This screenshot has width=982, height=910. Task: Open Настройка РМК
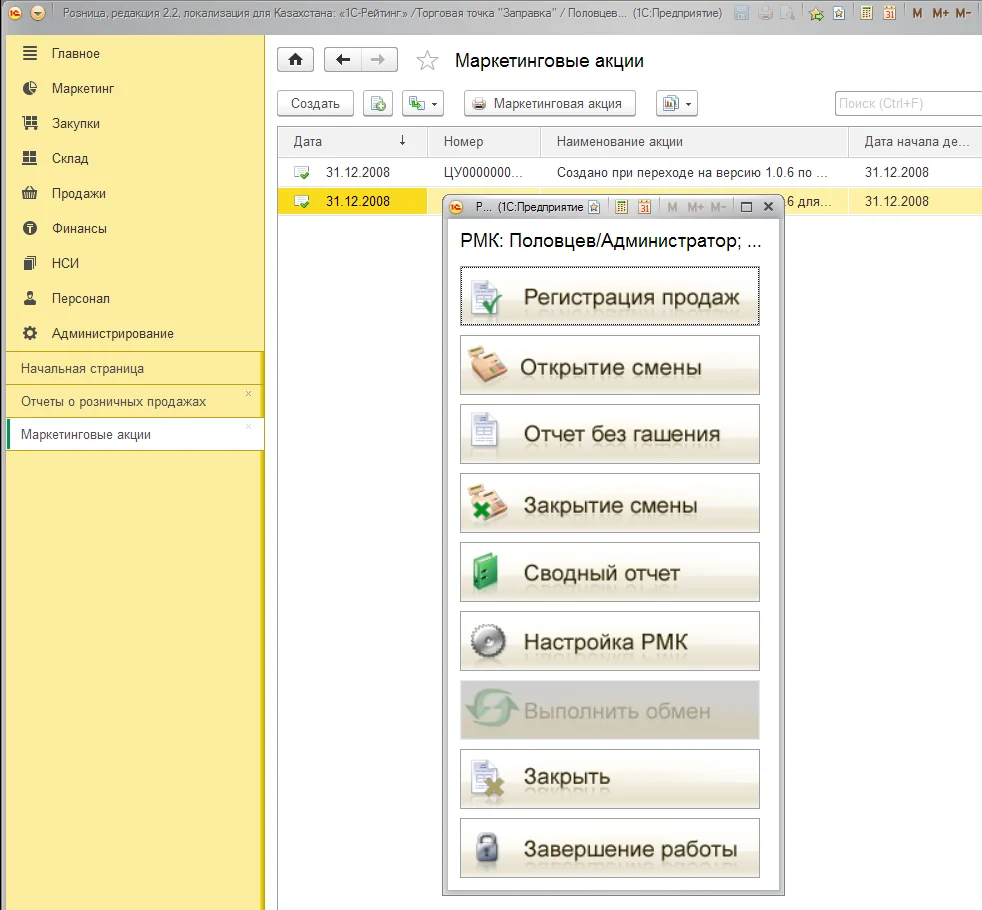[609, 641]
